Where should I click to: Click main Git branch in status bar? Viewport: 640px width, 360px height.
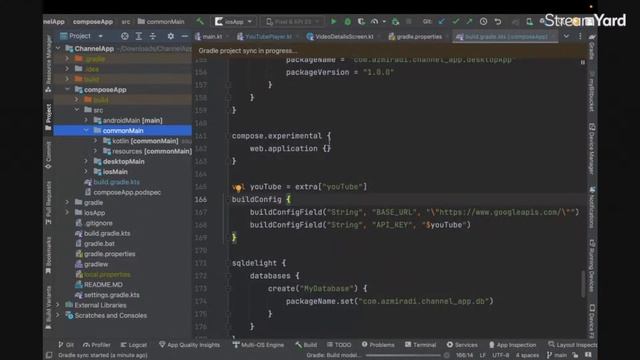coord(556,355)
